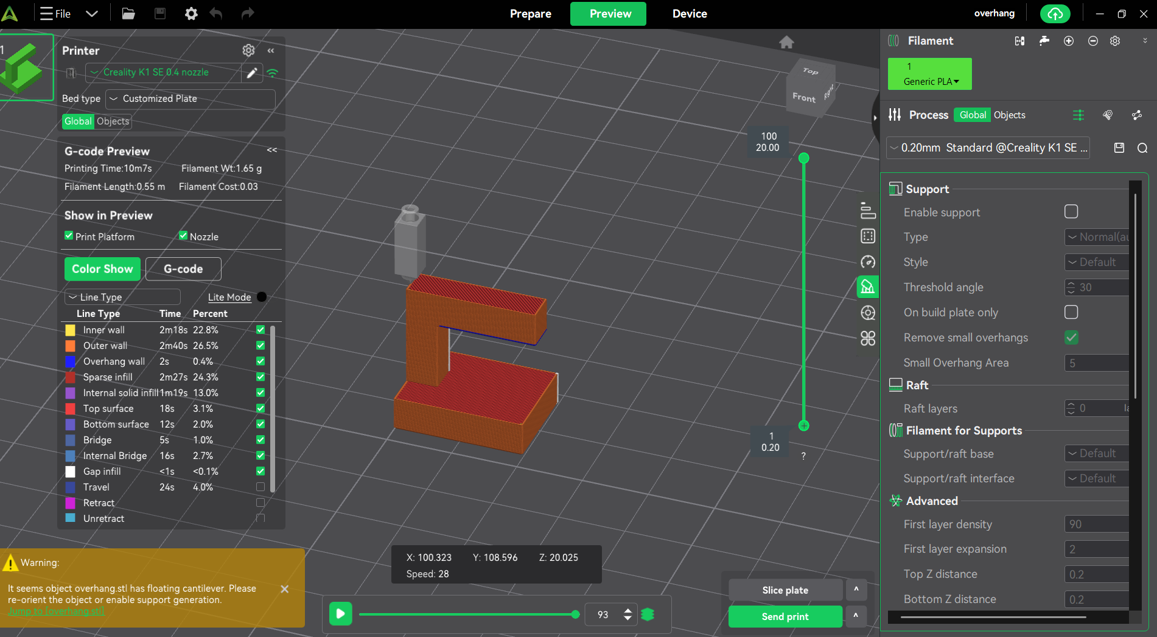Search process settings magnifier icon

click(x=1142, y=148)
